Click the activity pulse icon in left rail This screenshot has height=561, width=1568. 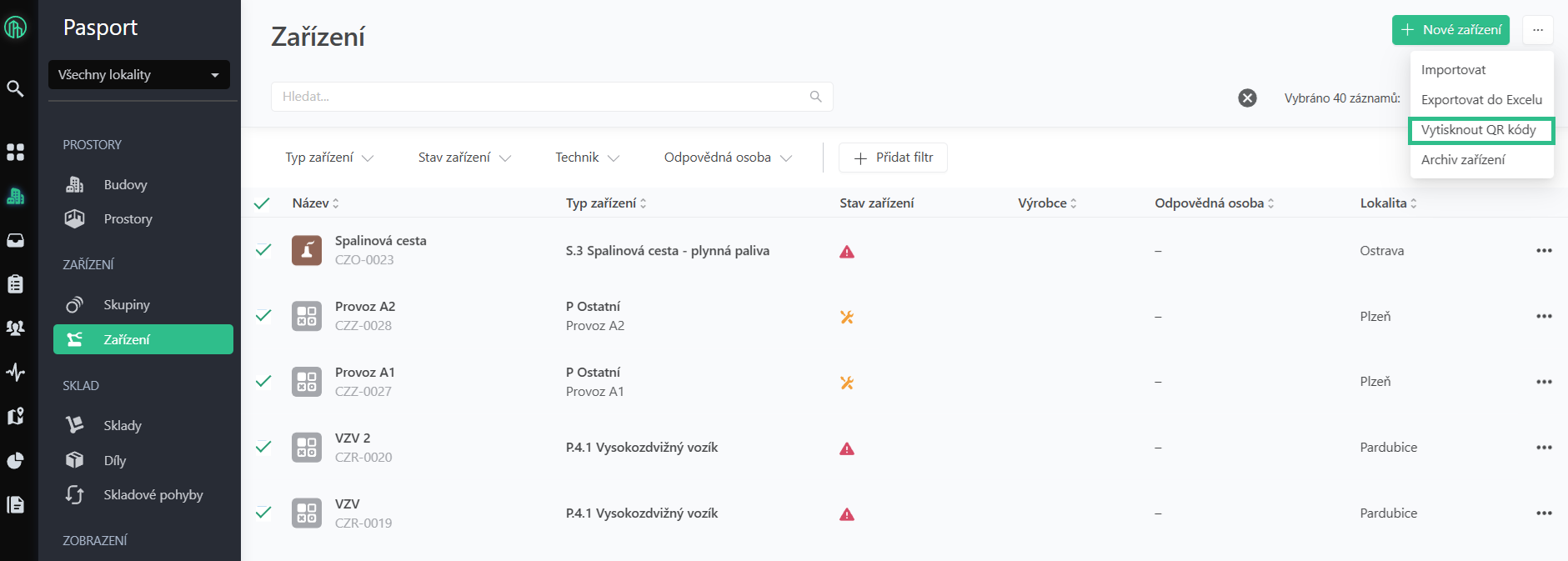pyautogui.click(x=15, y=372)
